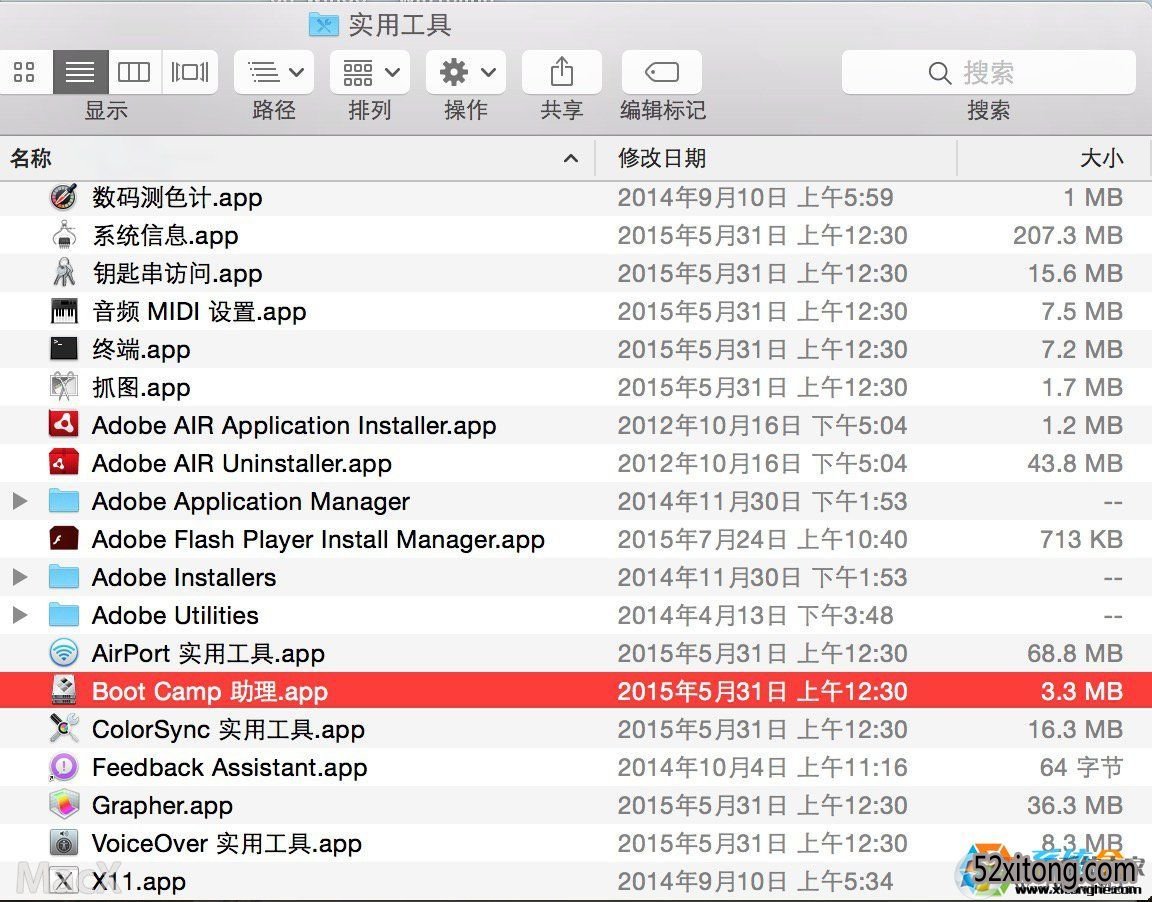Open the 路径 path dropdown
Viewport: 1152px width, 902px height.
[274, 72]
